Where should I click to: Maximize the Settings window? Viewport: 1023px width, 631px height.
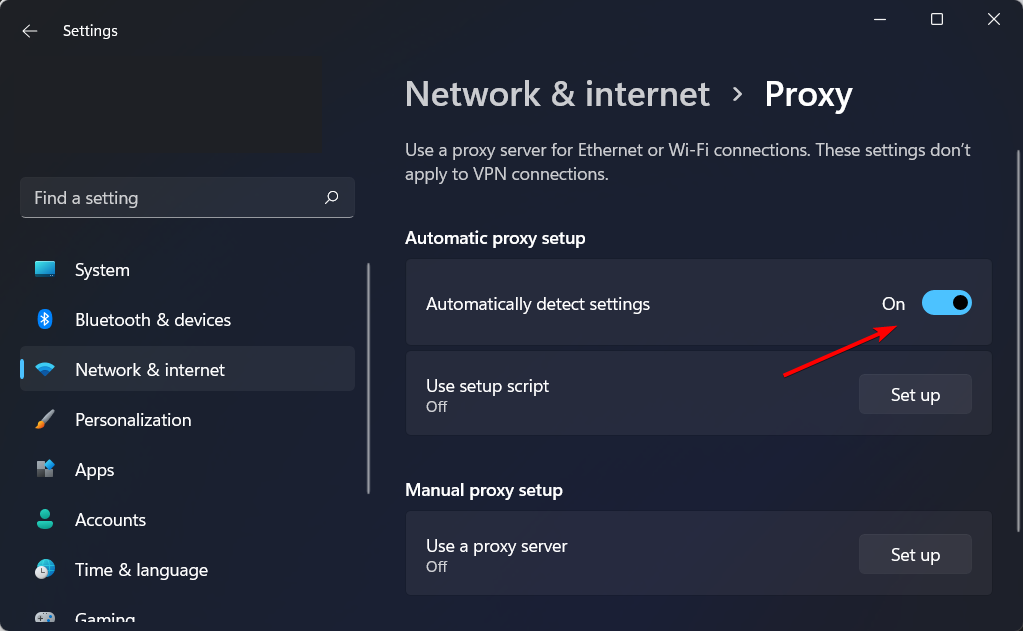click(x=937, y=20)
